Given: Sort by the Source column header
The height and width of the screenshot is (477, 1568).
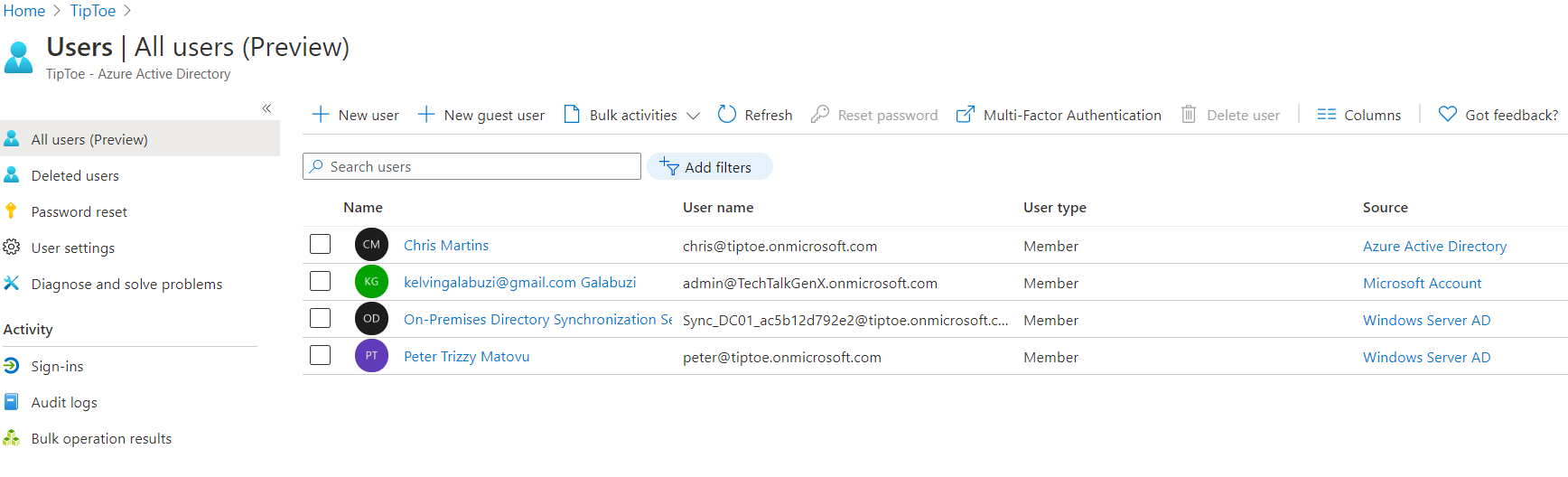Looking at the screenshot, I should coord(1386,207).
